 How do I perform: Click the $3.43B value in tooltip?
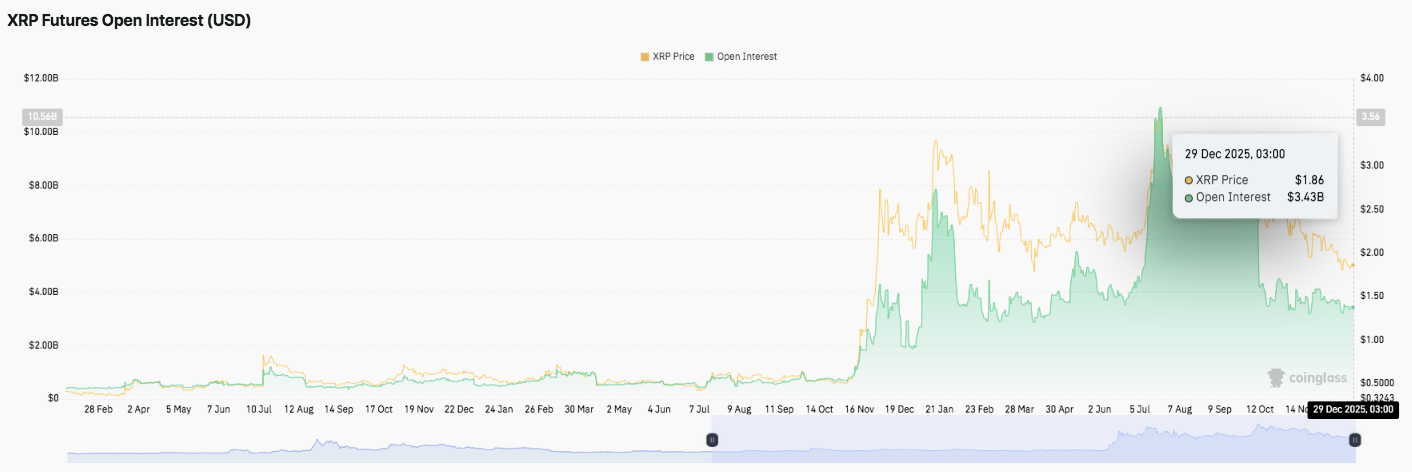click(x=1305, y=197)
